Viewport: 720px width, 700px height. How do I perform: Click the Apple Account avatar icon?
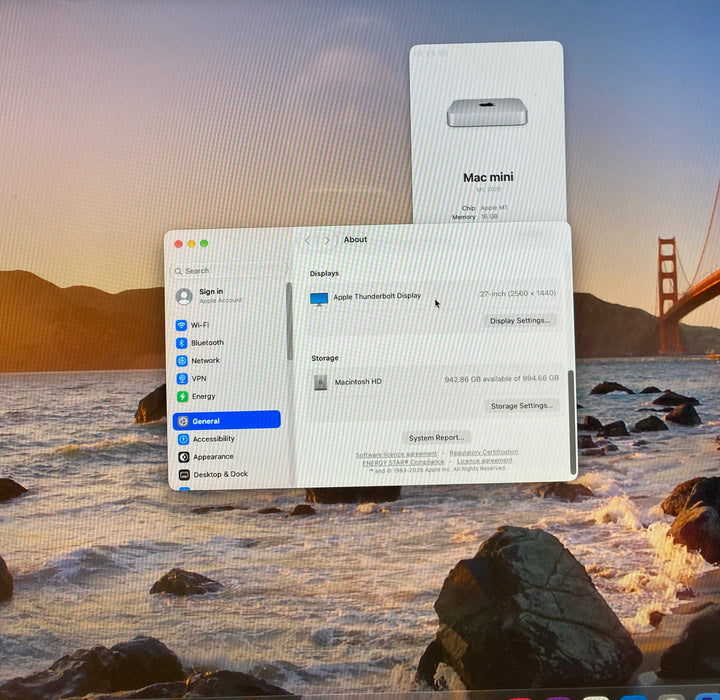point(184,296)
